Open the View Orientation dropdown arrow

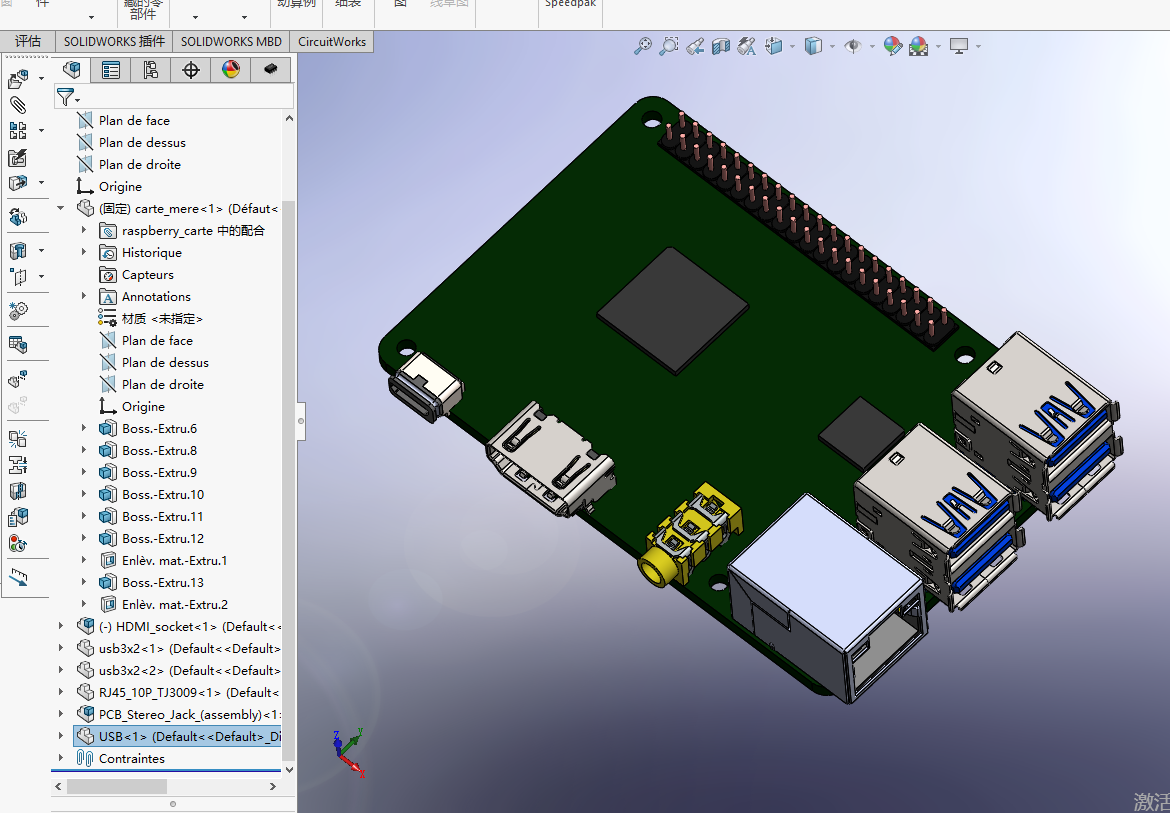coord(792,47)
